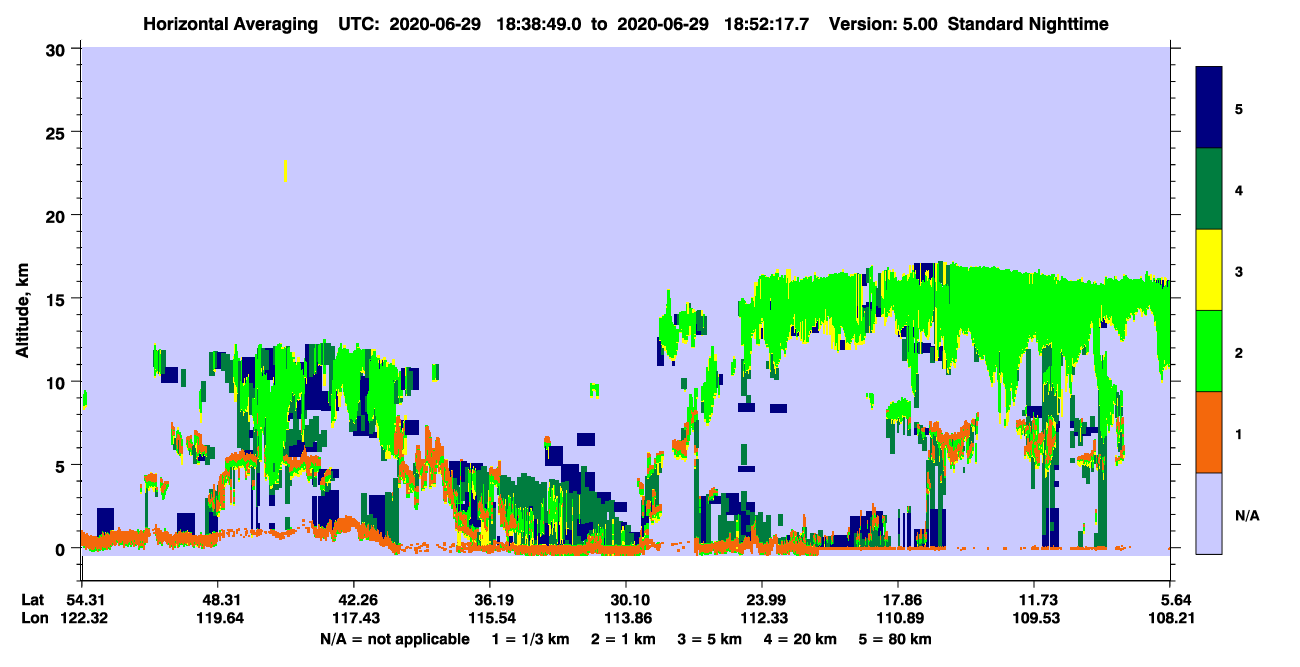Screen dimensions: 1300x667
Task: Click the bright green color bar segment labeled 2
Action: click(1209, 351)
